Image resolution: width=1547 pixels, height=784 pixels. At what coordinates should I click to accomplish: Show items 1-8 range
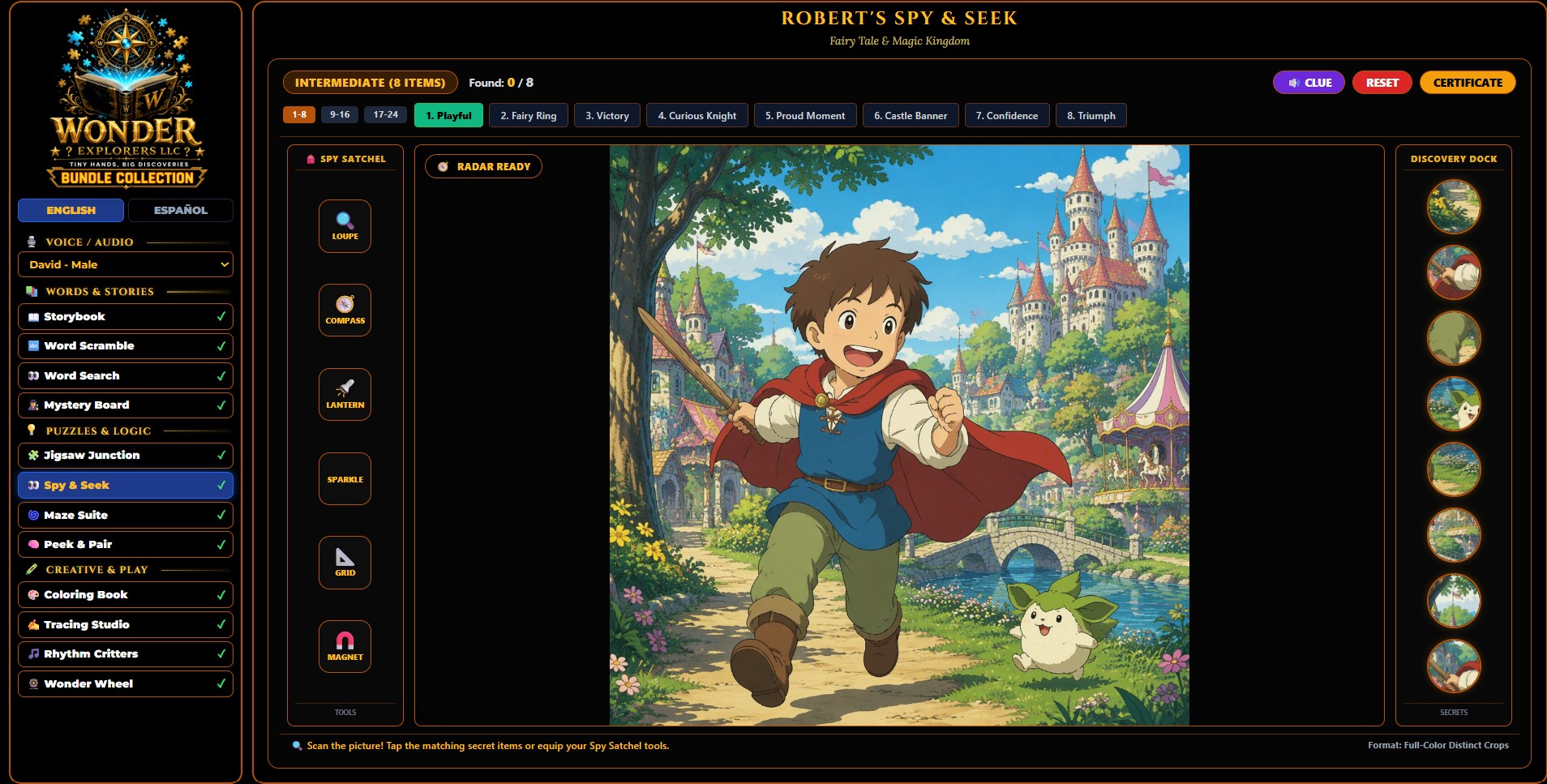pos(299,115)
